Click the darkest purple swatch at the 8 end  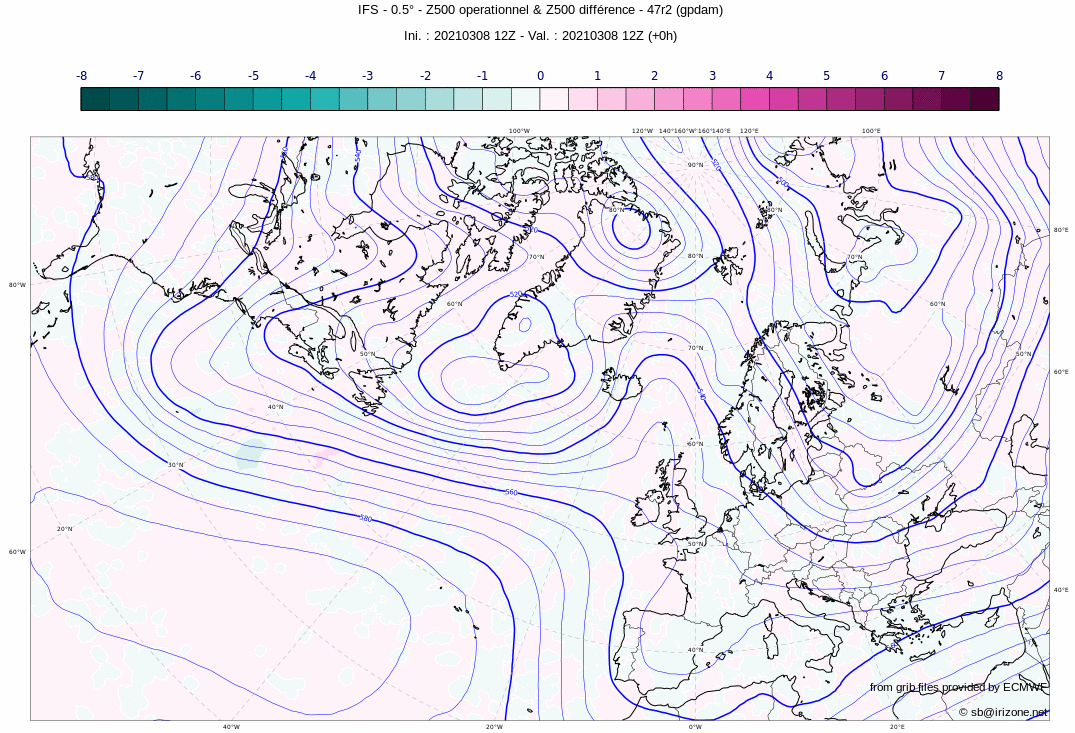(985, 99)
